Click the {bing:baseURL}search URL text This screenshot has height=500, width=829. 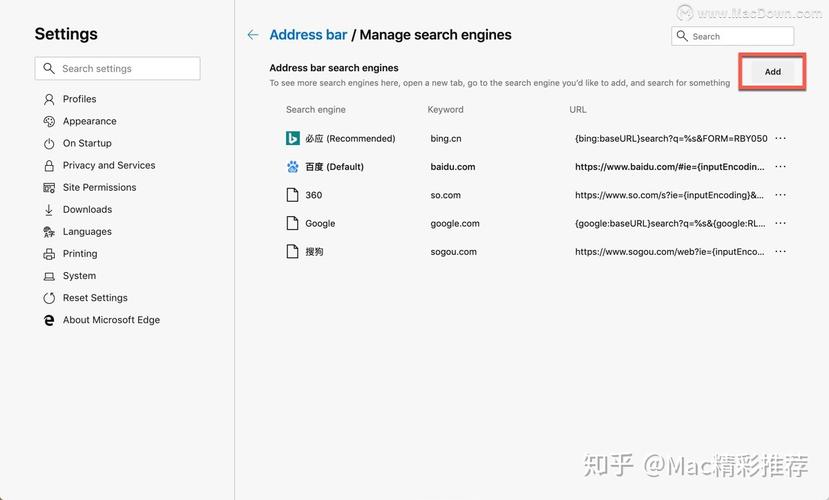pyautogui.click(x=671, y=138)
